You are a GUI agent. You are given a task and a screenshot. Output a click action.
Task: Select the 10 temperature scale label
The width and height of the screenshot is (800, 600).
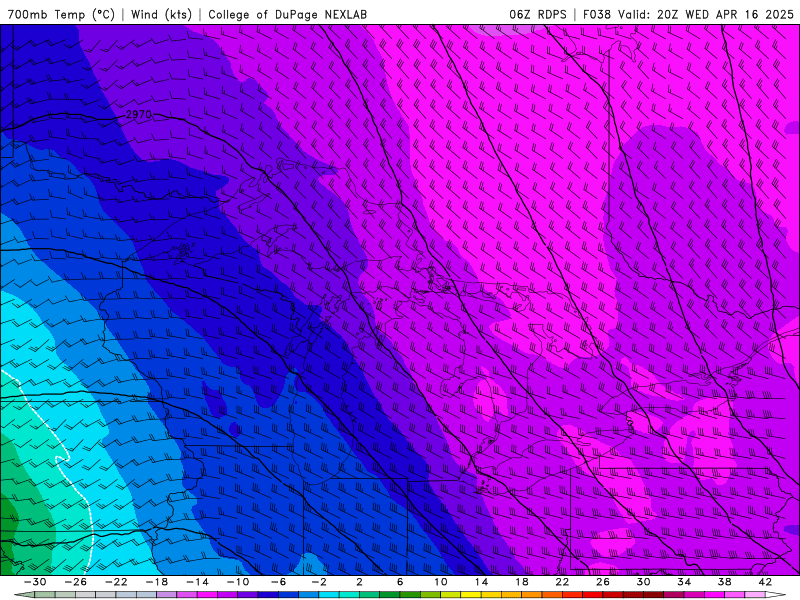point(441,582)
